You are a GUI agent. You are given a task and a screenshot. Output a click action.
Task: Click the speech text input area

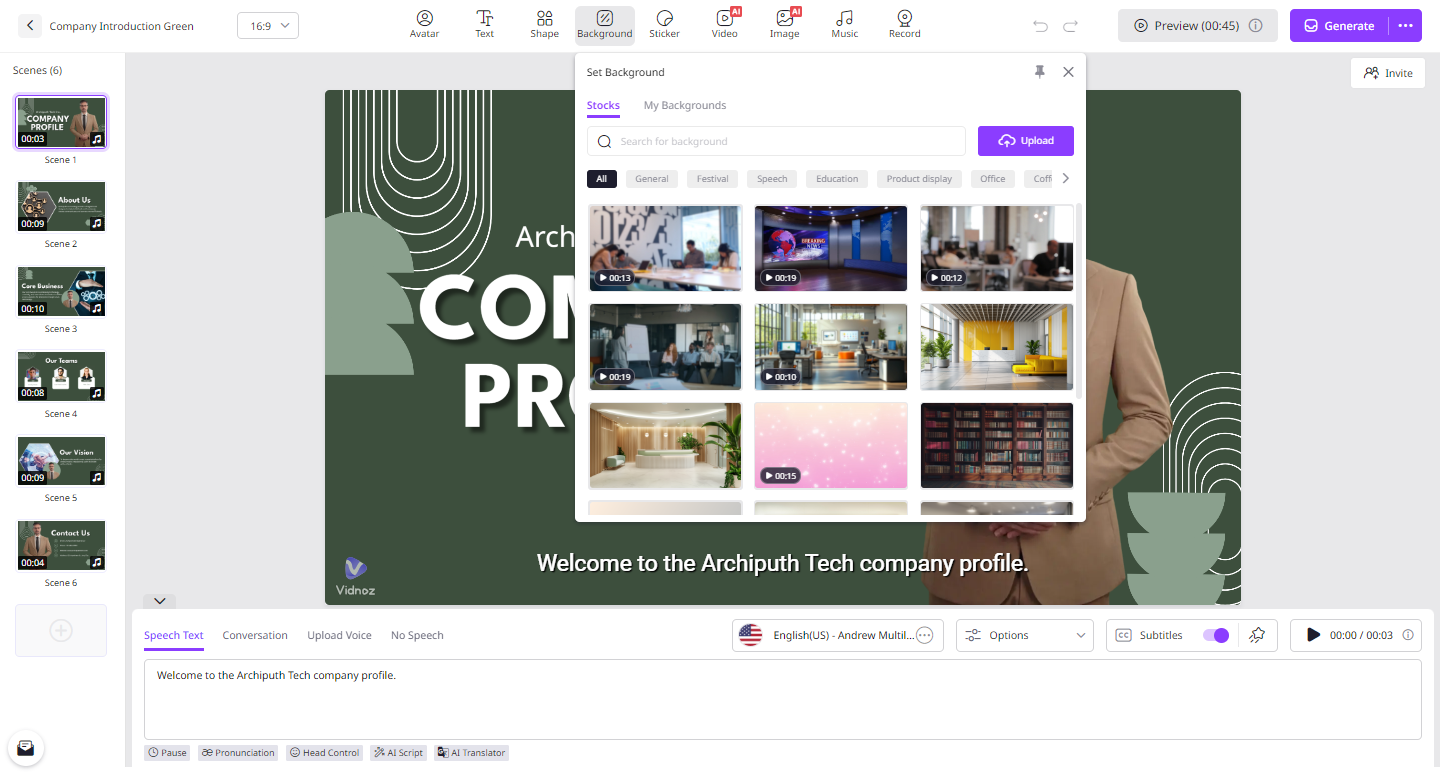[783, 699]
